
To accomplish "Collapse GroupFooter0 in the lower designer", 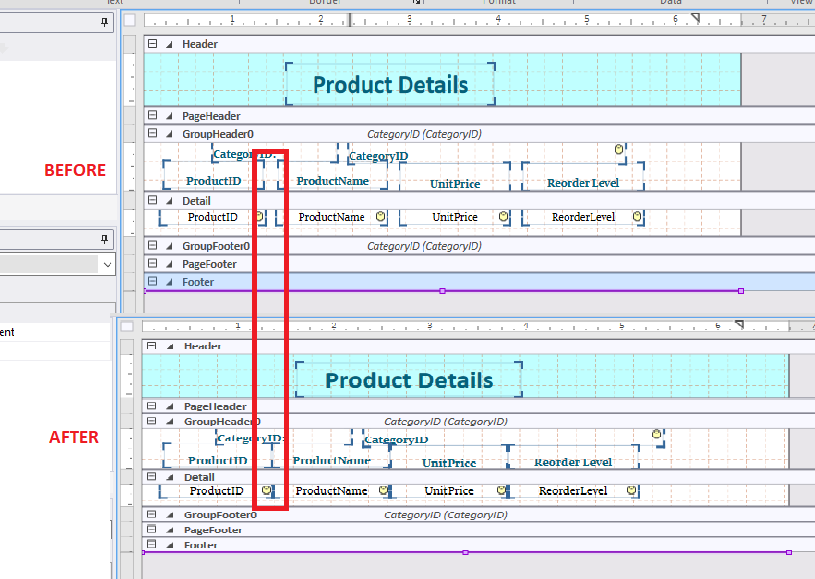I will point(151,514).
